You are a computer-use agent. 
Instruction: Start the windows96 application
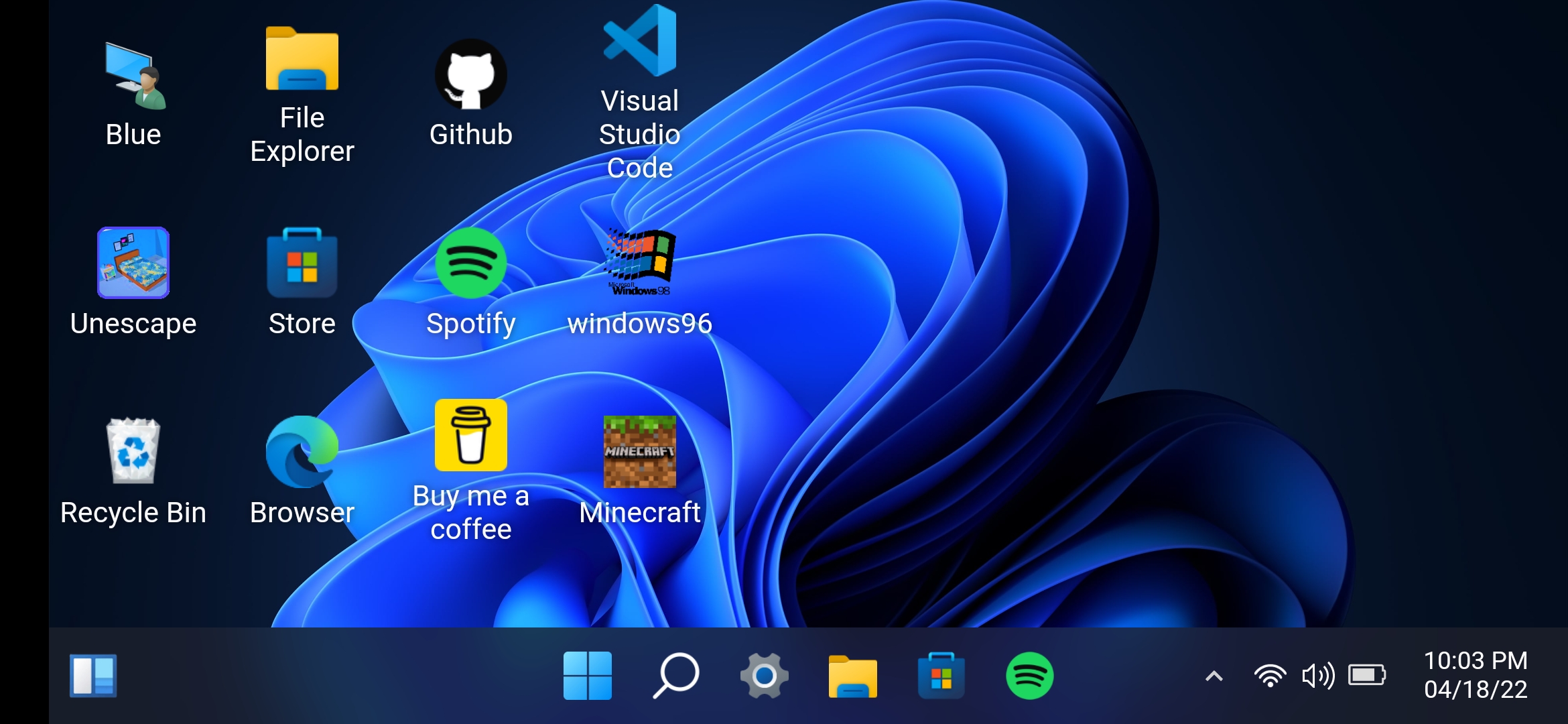tap(639, 261)
